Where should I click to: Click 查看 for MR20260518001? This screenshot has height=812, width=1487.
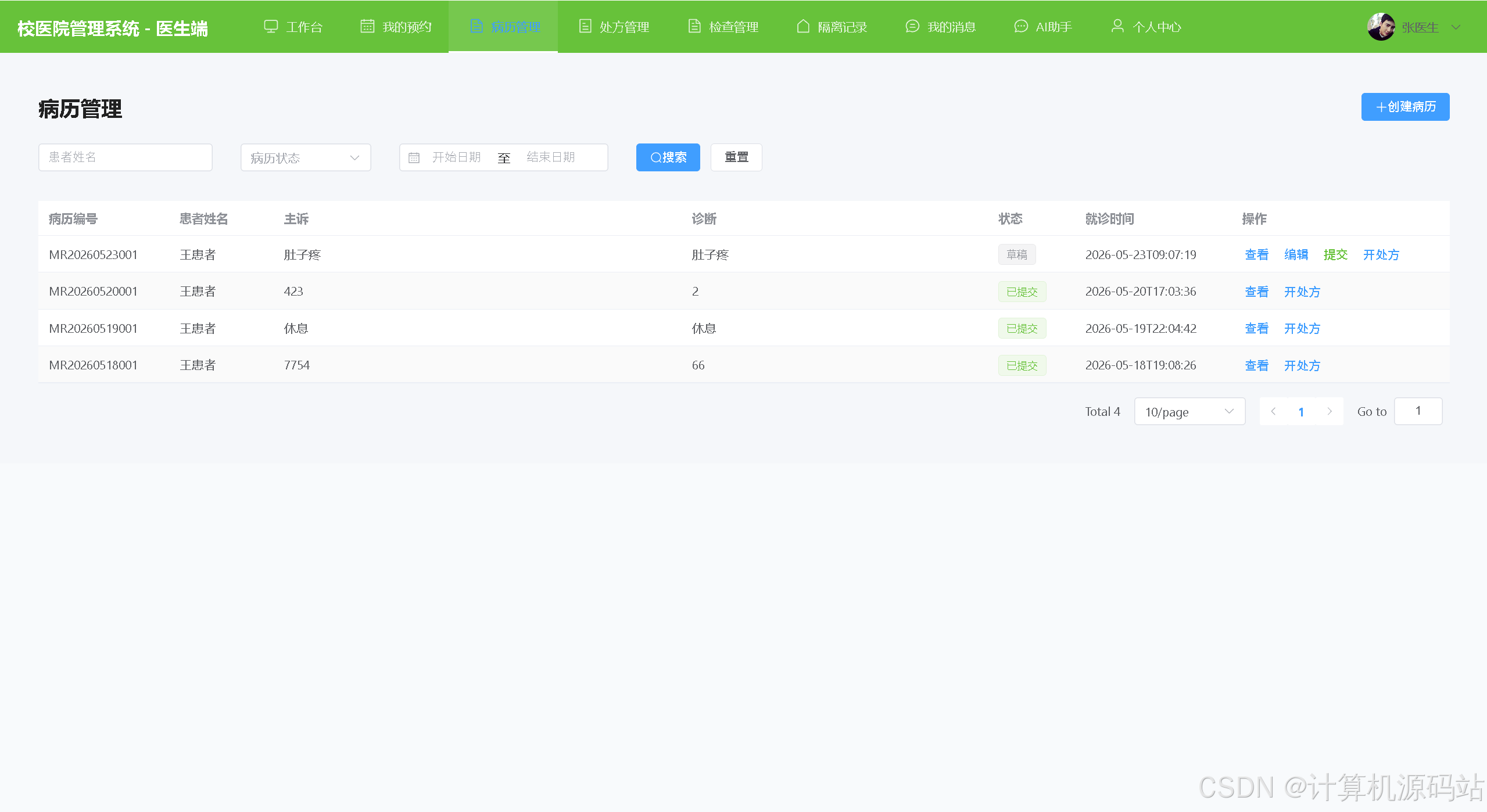(x=1256, y=365)
